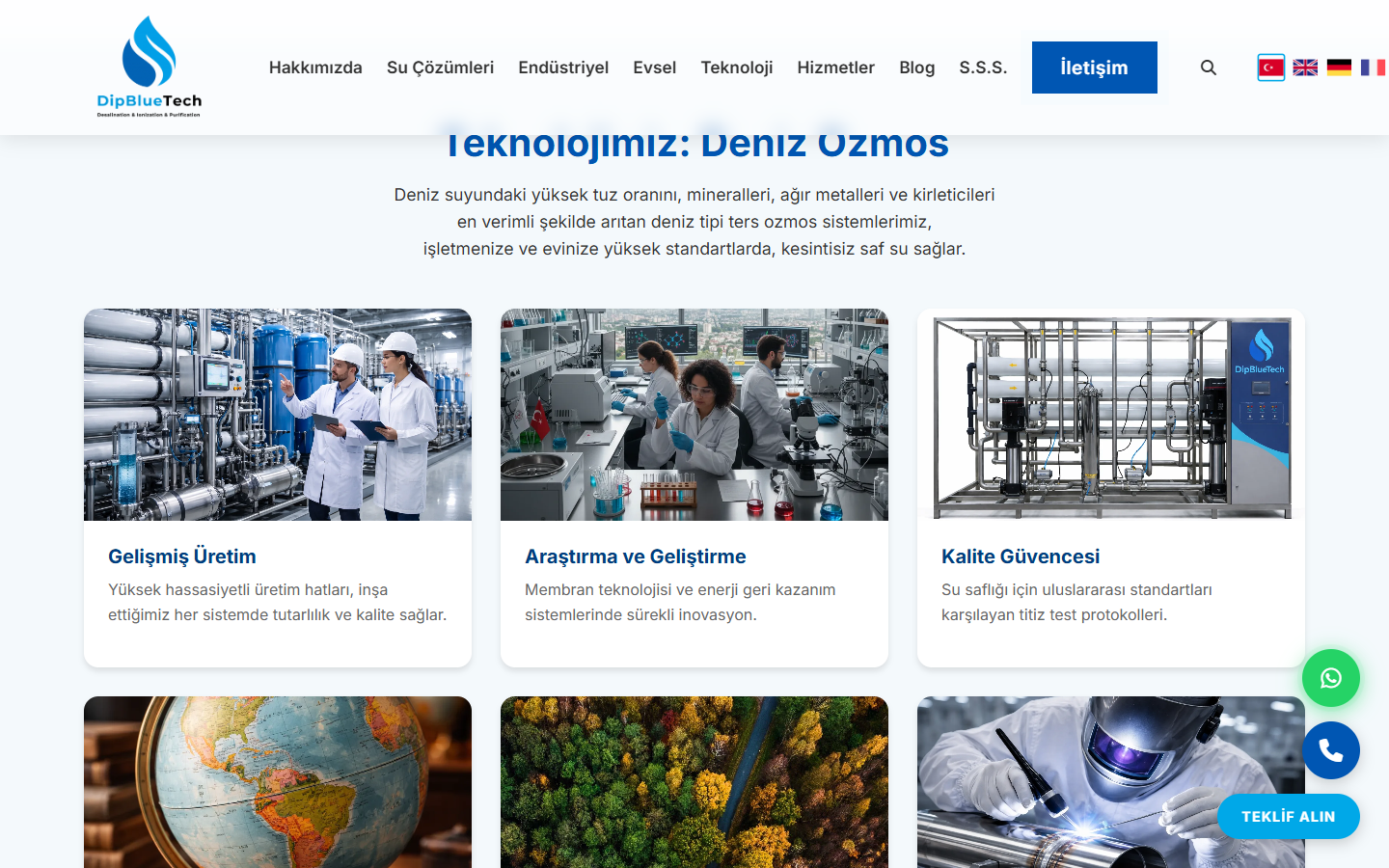This screenshot has width=1389, height=868.
Task: View the globe image
Action: [x=278, y=782]
